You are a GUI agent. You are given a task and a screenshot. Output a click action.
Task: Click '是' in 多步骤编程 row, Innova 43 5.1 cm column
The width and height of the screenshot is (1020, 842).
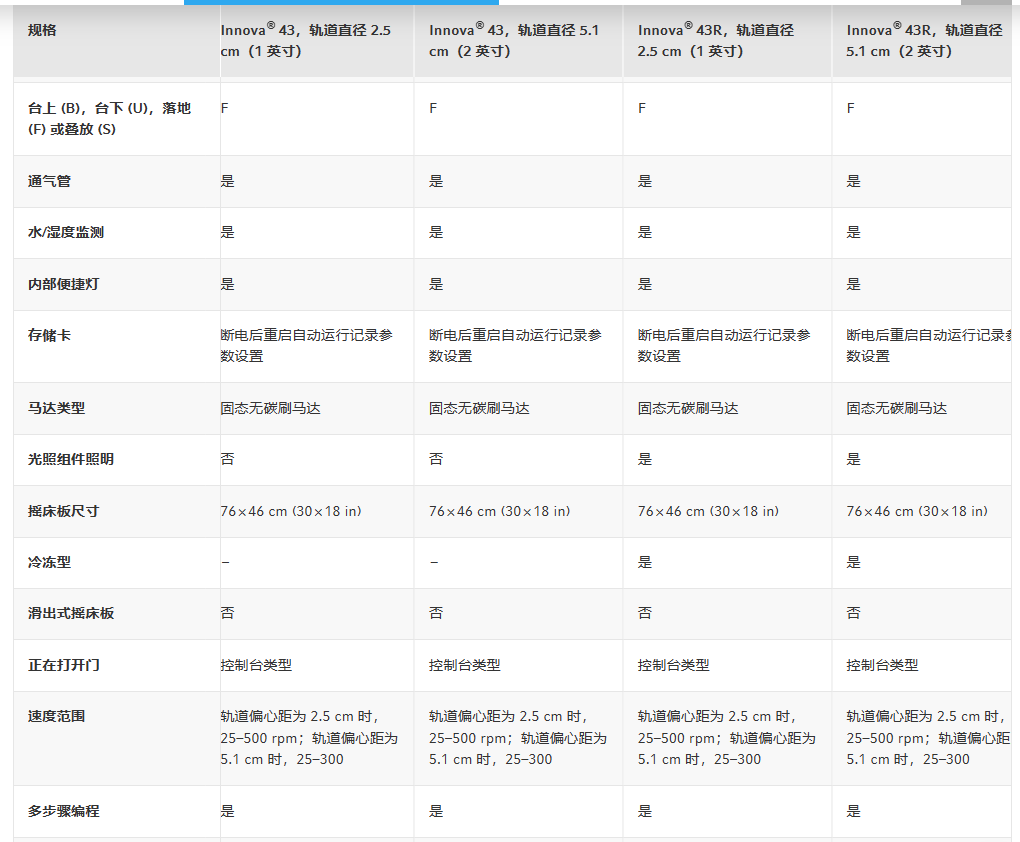click(x=436, y=811)
